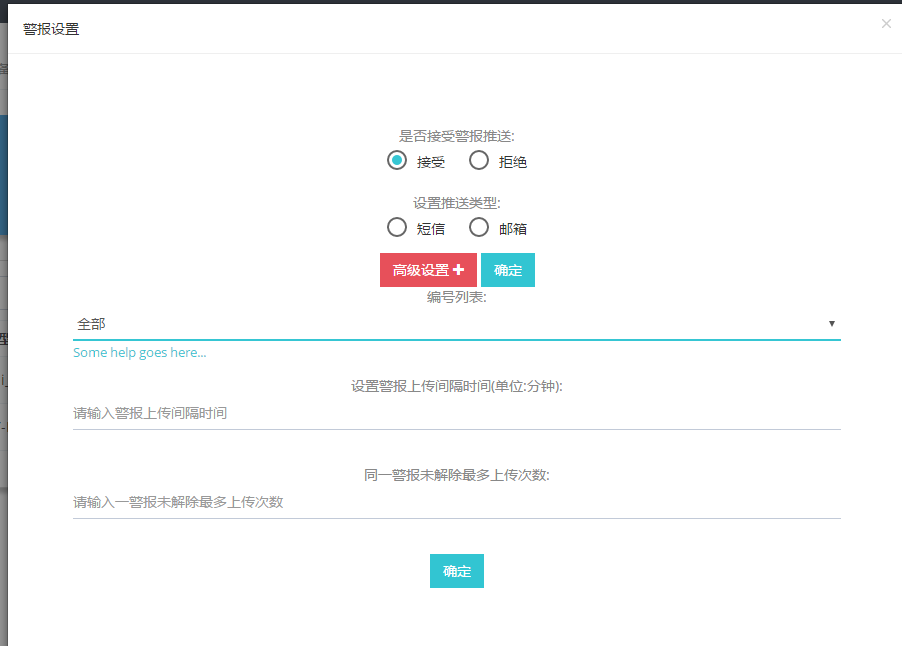Click the 警报设置 dialog title
The width and height of the screenshot is (902, 646).
point(51,29)
